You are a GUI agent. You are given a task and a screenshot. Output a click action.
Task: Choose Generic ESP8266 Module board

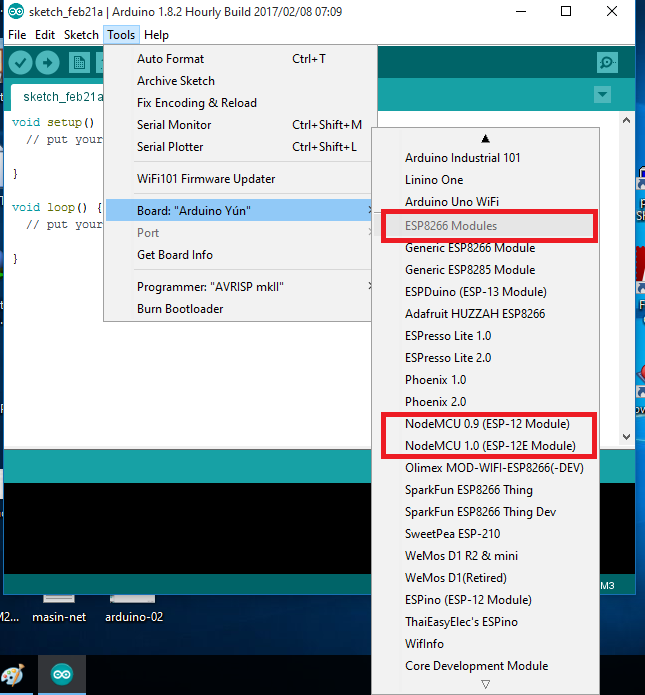tap(485, 248)
